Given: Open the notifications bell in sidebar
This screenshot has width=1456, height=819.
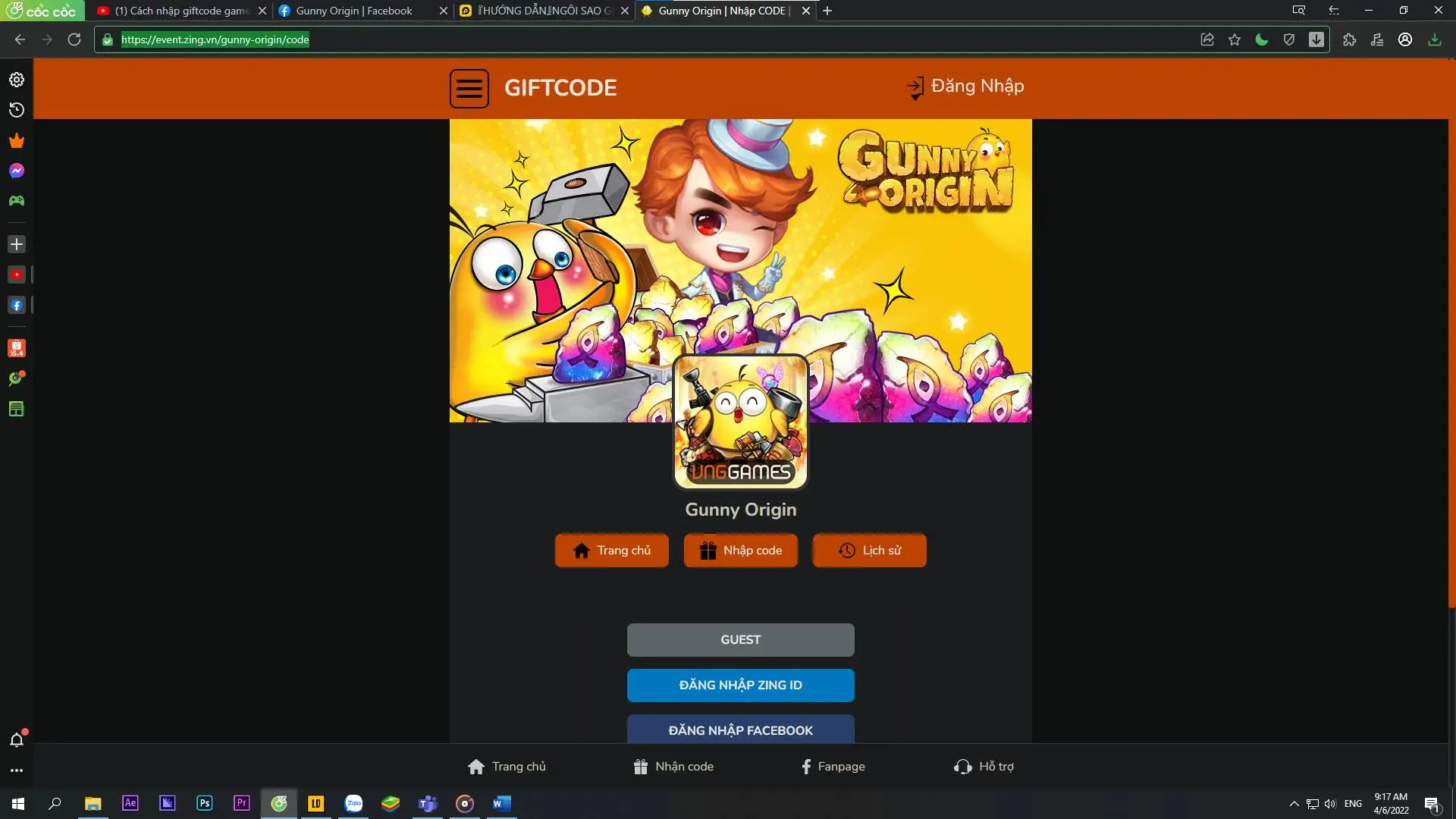Looking at the screenshot, I should 17,739.
